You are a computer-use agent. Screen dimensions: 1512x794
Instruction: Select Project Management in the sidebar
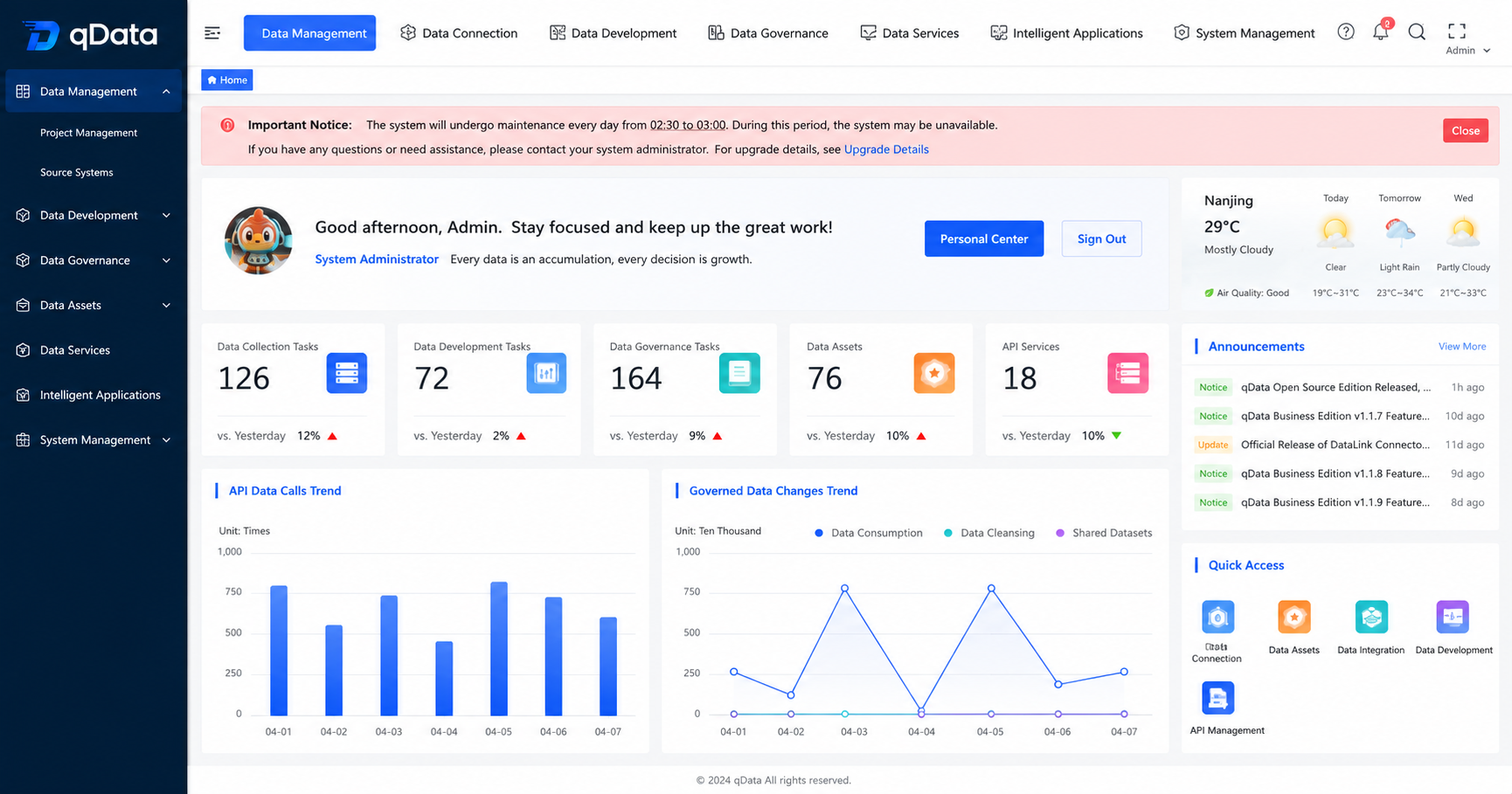88,133
